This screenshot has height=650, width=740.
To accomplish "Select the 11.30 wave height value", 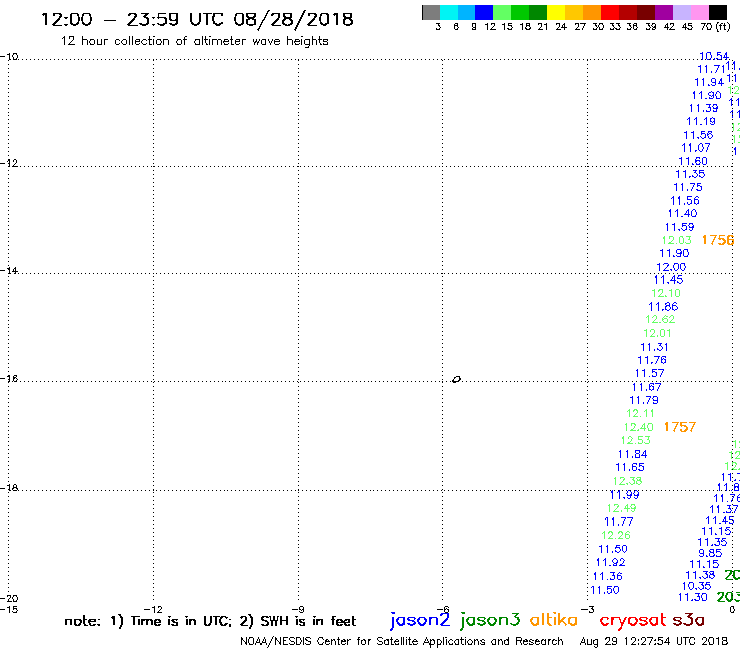I will tap(693, 598).
